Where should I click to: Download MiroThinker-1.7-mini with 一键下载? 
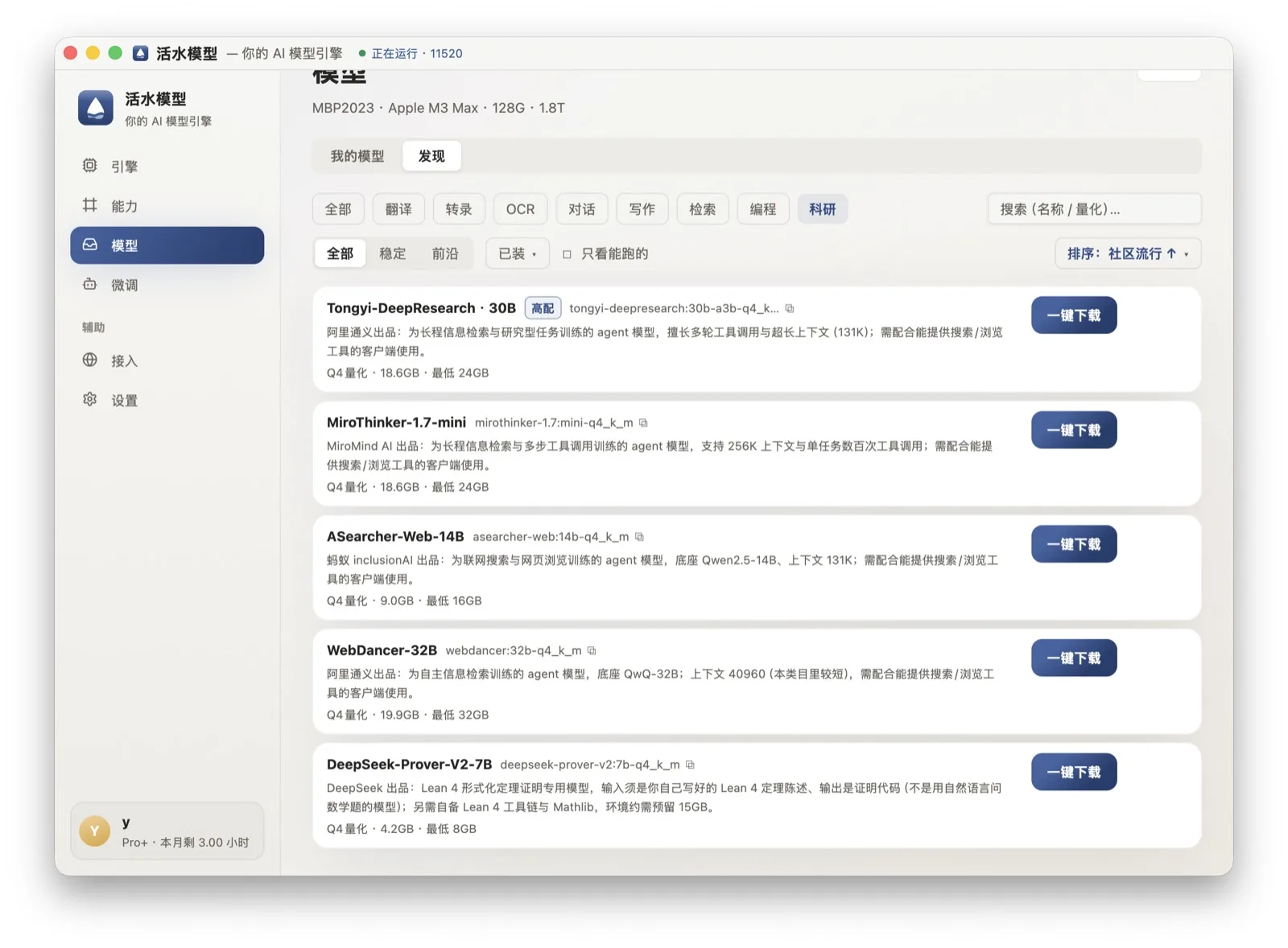coord(1074,430)
